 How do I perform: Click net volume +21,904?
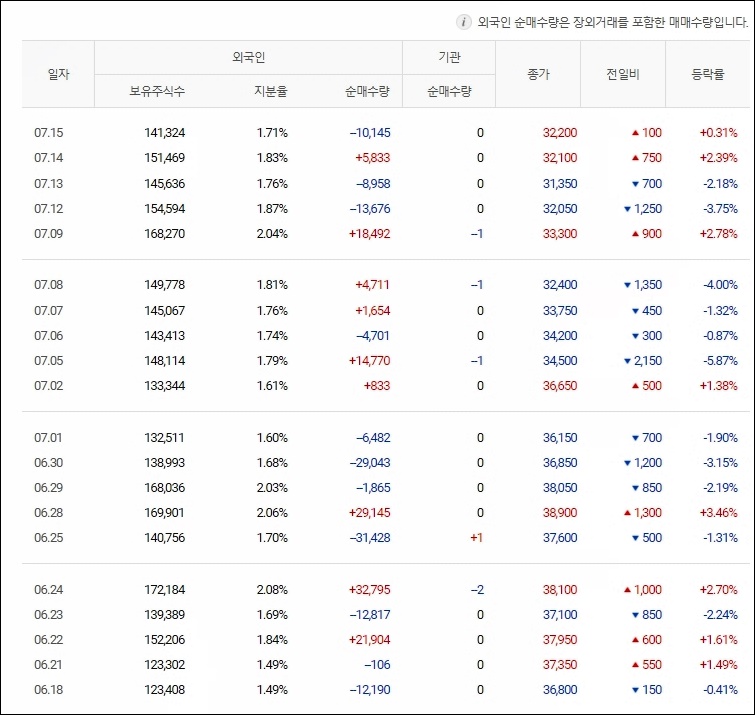(x=369, y=640)
